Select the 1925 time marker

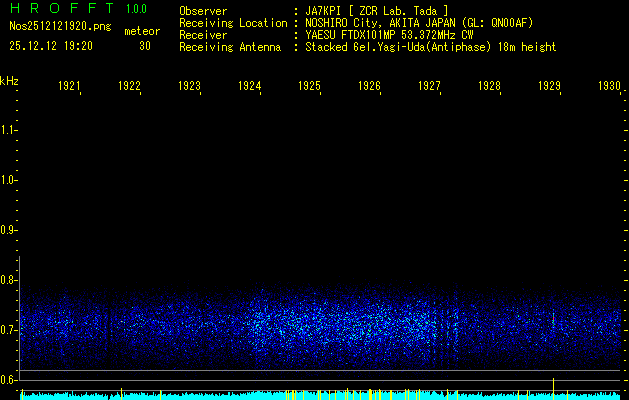tap(309, 87)
